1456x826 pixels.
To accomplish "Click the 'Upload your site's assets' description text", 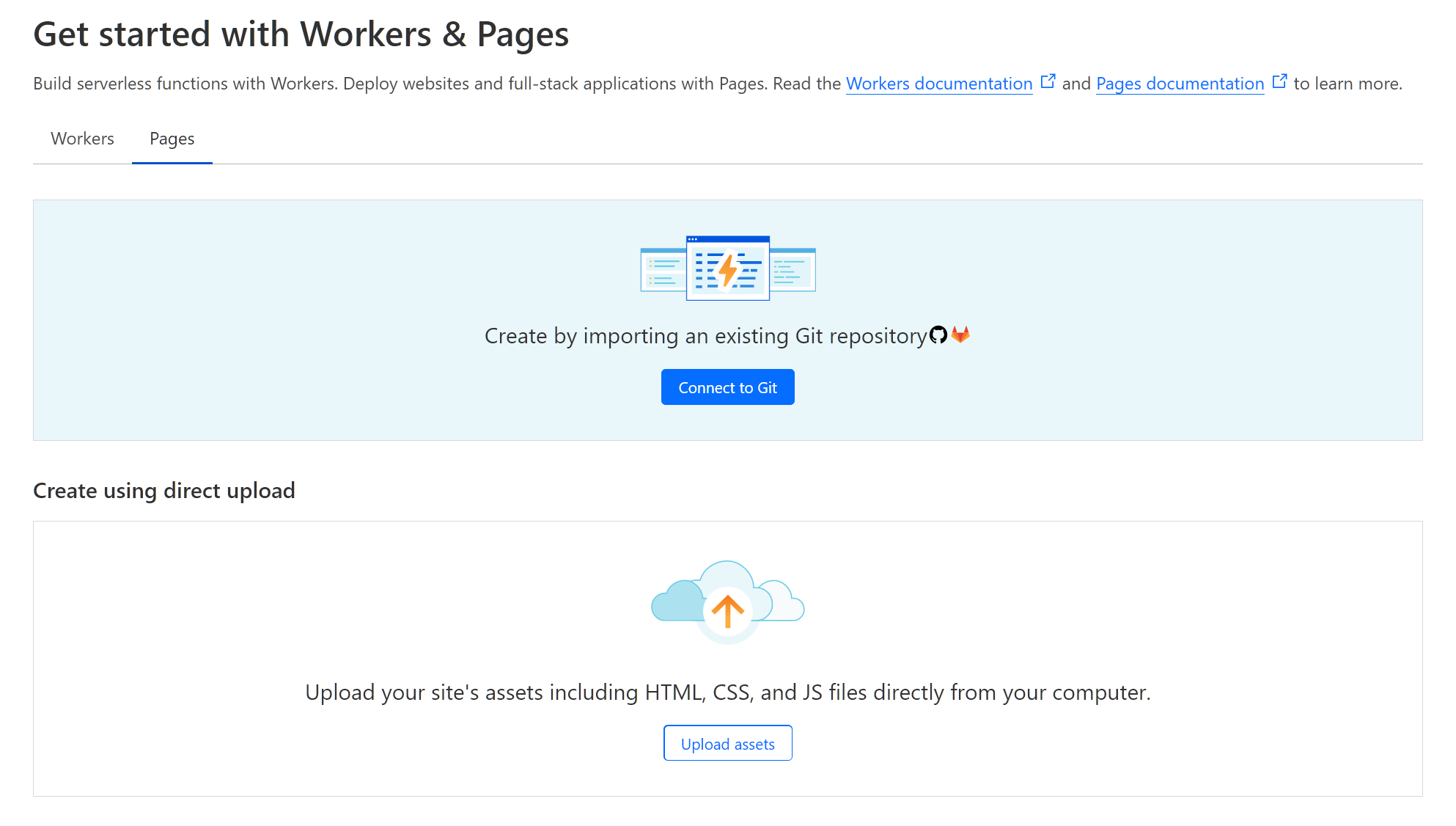I will pos(727,692).
